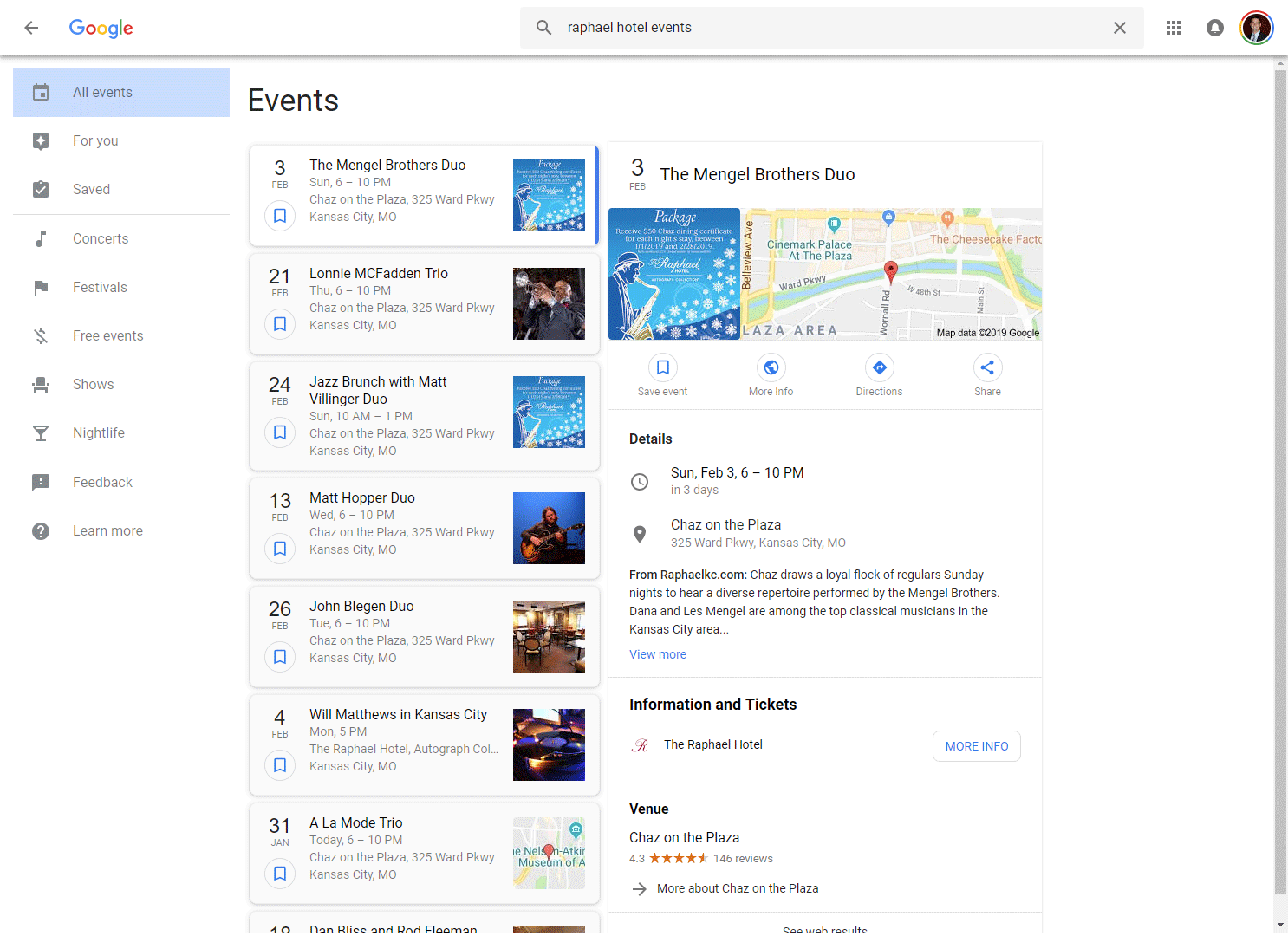1288x936 pixels.
Task: Open the Ward Pkwy map preview
Action: (892, 274)
